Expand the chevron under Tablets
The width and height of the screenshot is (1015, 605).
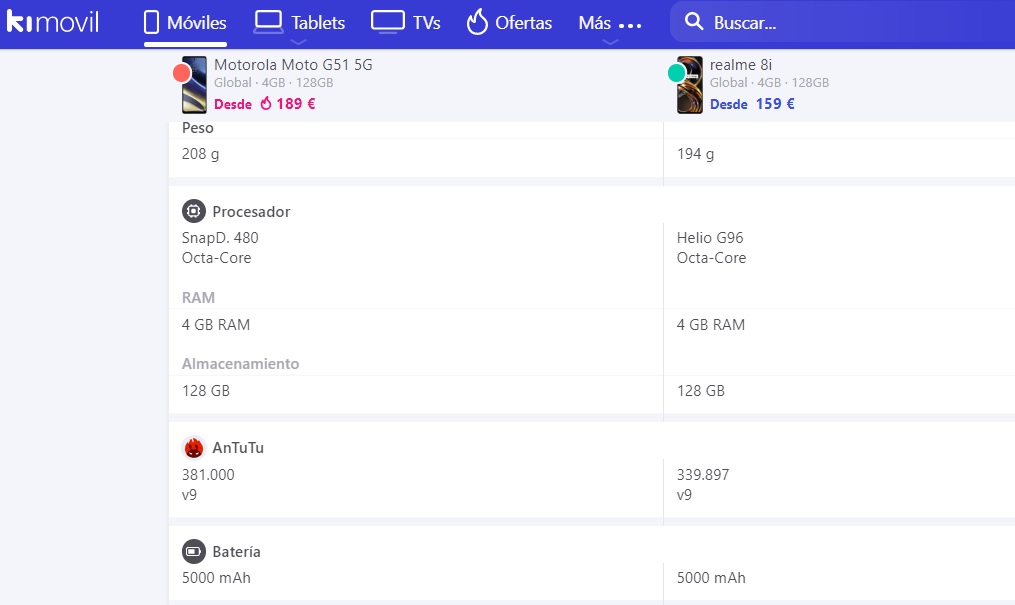(298, 42)
